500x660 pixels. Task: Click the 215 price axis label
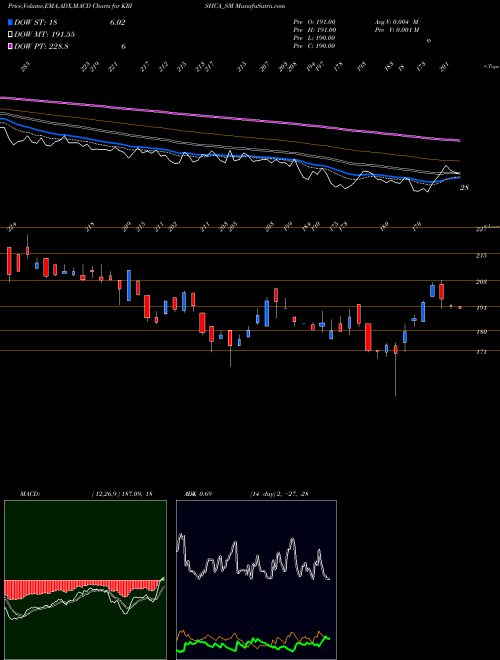click(x=481, y=255)
